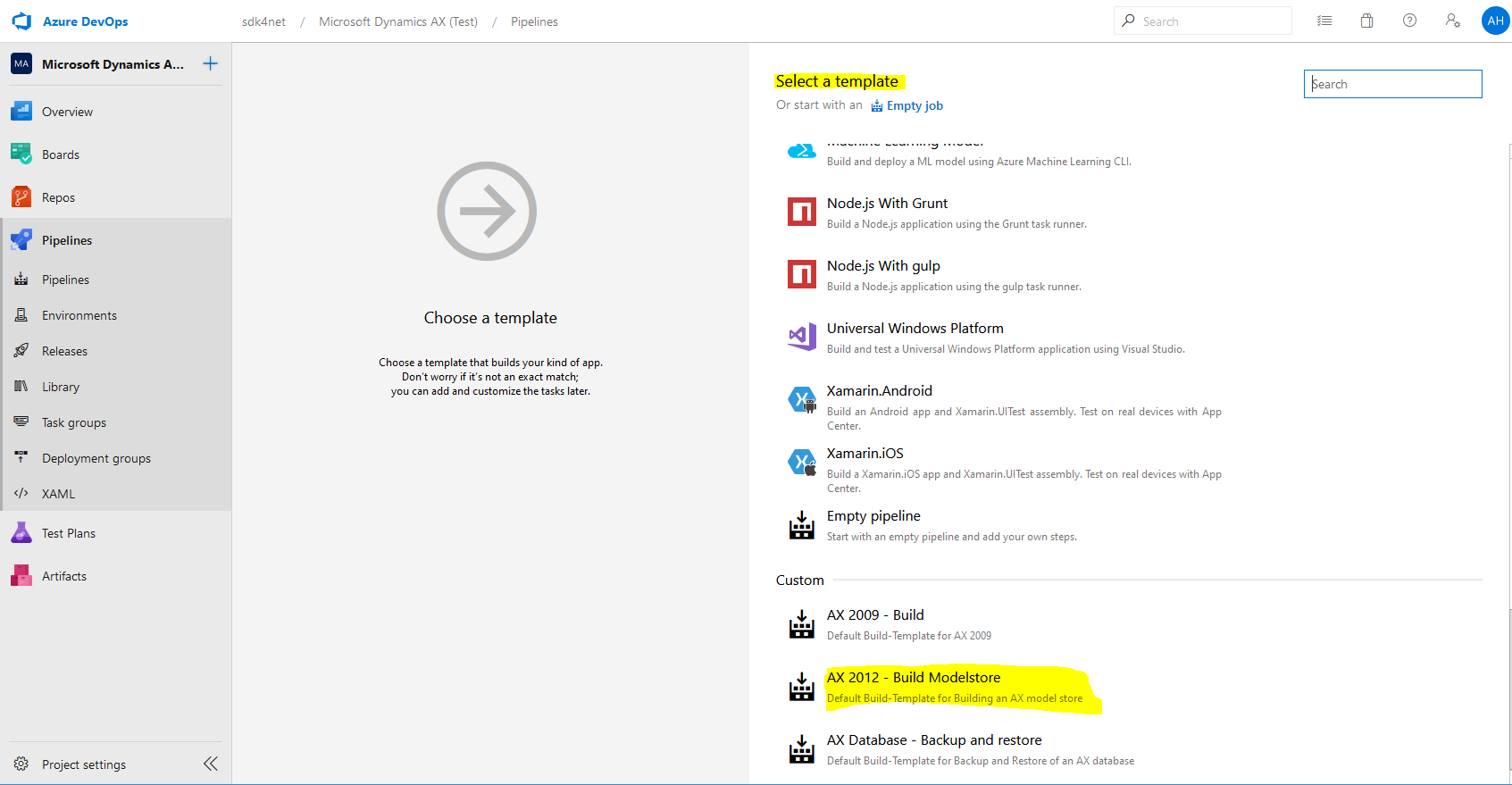The image size is (1512, 785).
Task: Click the Task groups icon
Action: tap(21, 422)
